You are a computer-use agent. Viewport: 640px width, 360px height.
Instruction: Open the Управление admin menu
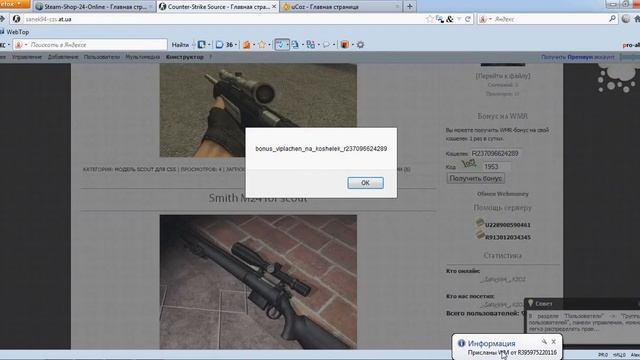(27, 57)
